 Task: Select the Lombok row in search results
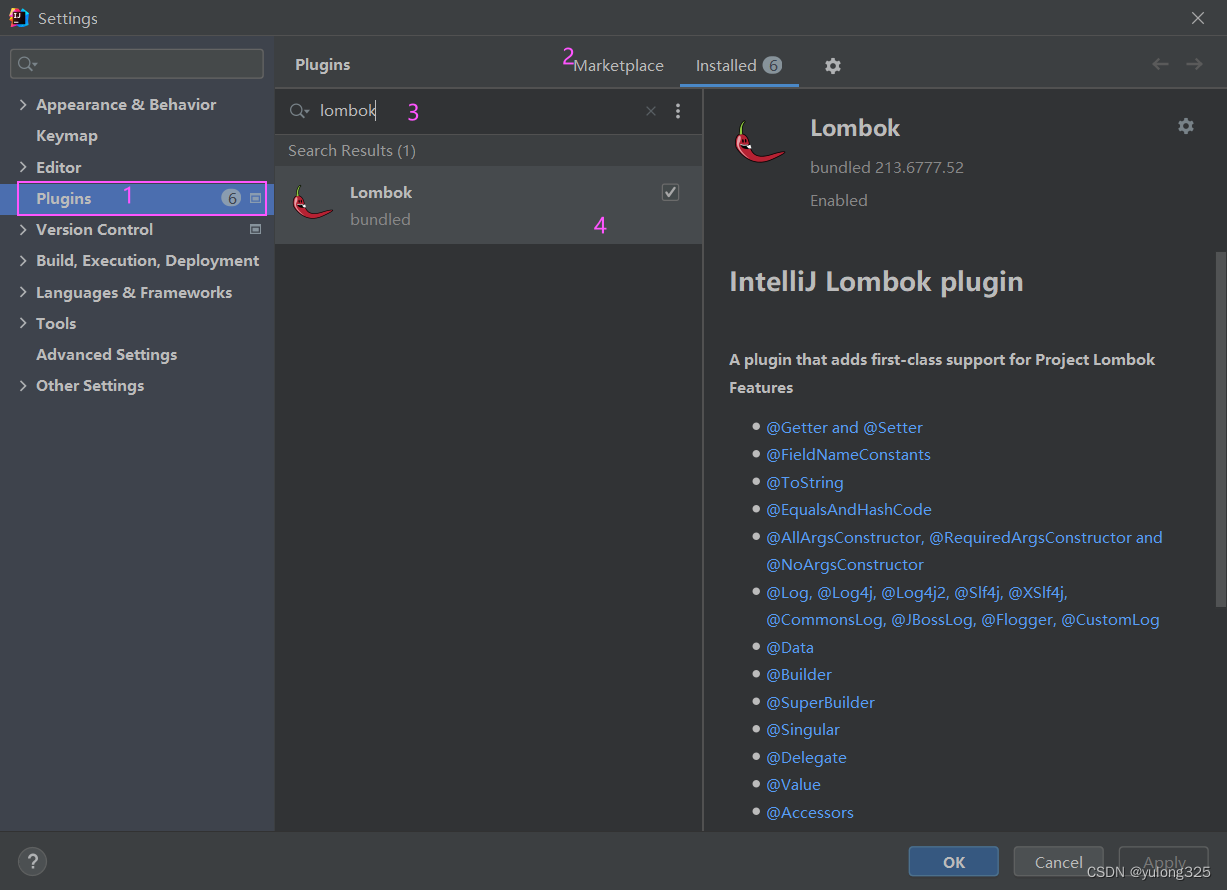coord(489,205)
